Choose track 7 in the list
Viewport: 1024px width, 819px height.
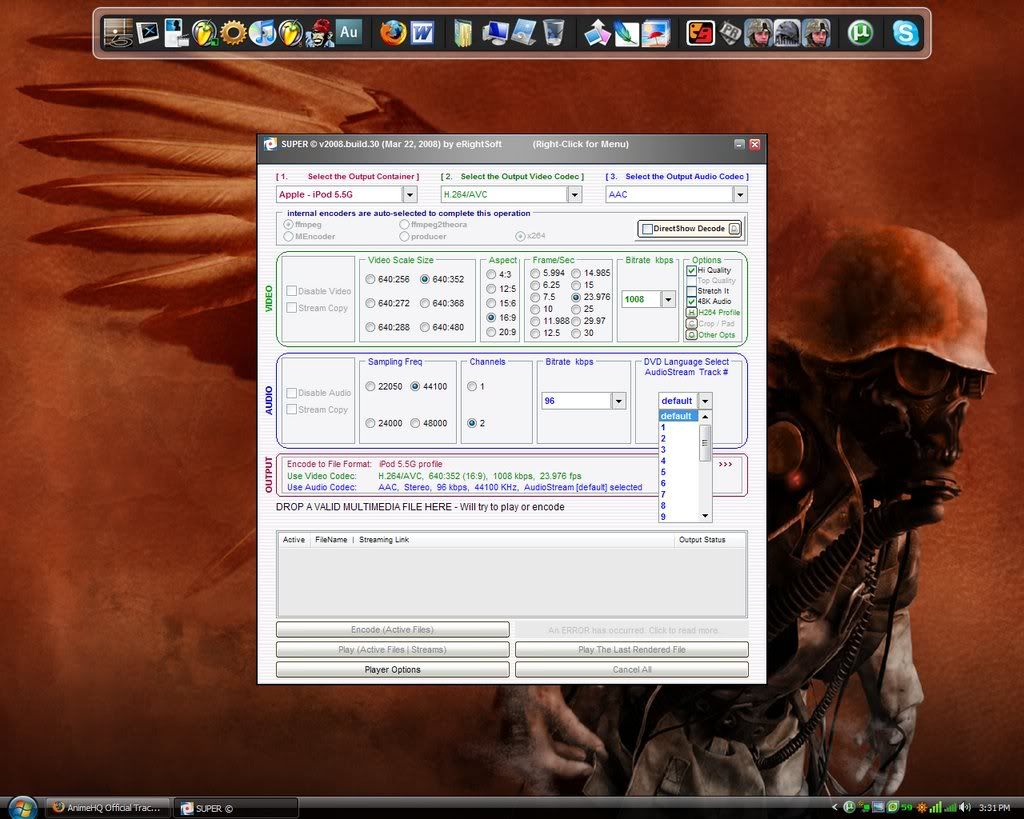(679, 494)
